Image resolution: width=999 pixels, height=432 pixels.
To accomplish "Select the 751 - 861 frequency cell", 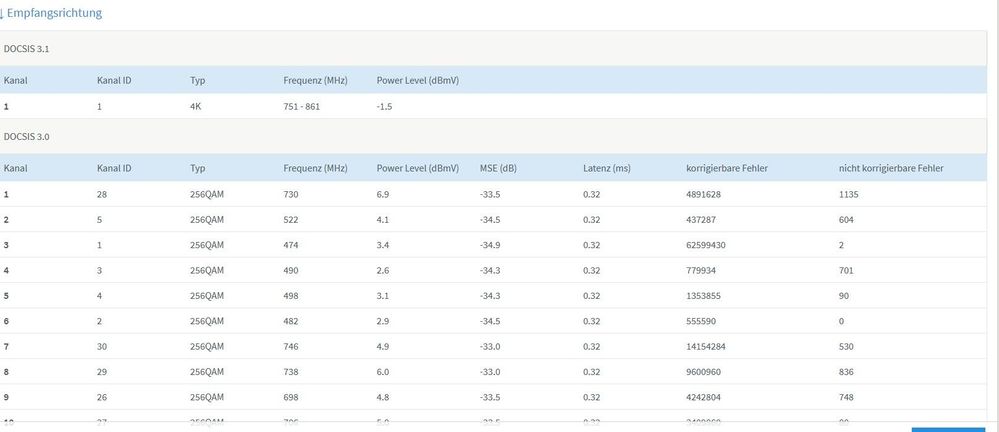I will 302,106.
